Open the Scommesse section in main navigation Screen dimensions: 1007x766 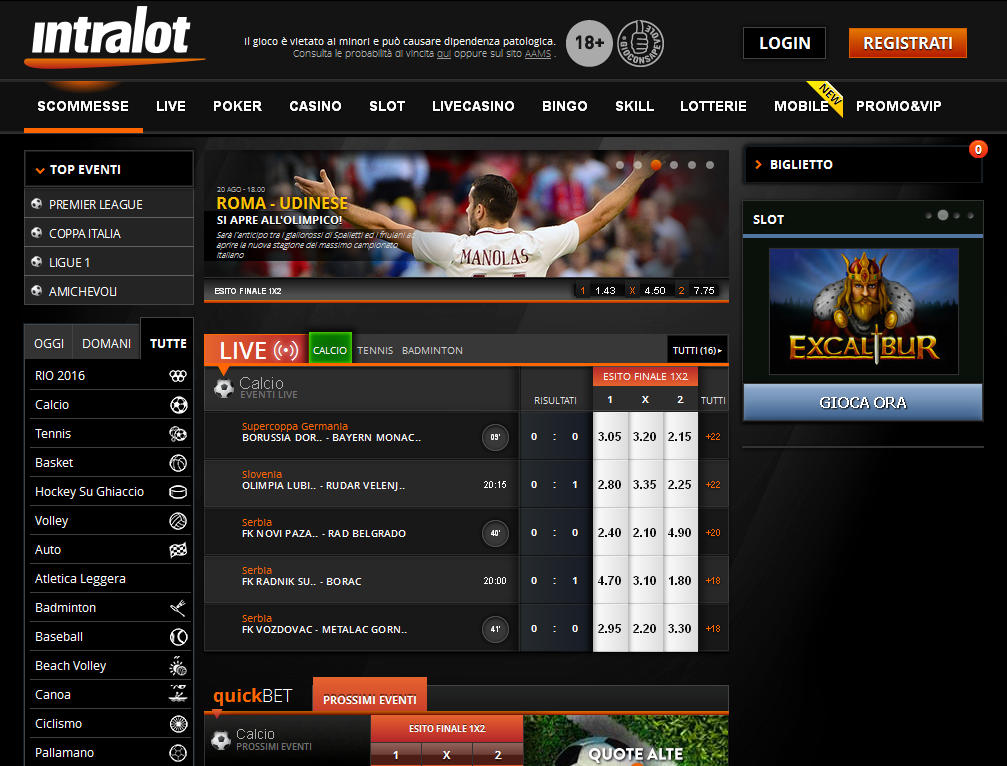click(83, 106)
